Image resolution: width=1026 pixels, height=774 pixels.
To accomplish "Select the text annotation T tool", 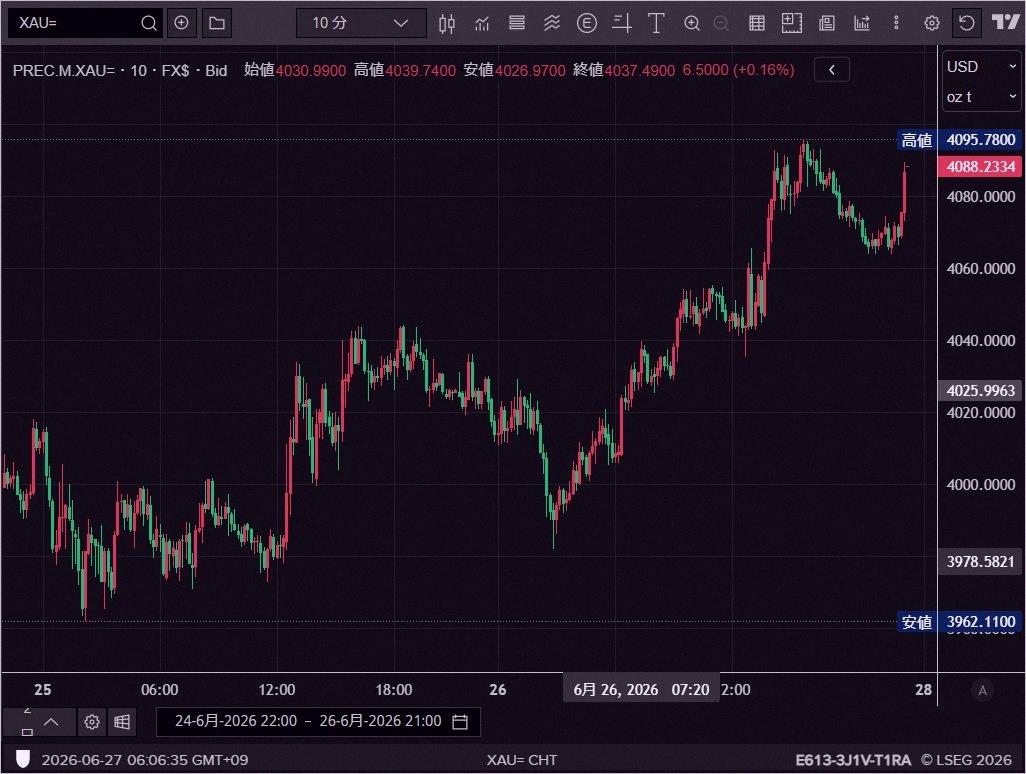I will 656,24.
